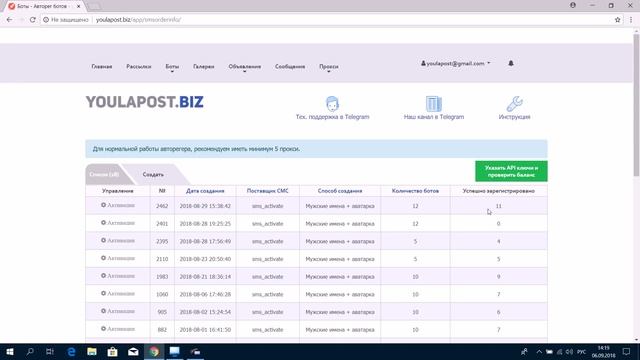Open Edge browser from the taskbar

coord(71,352)
